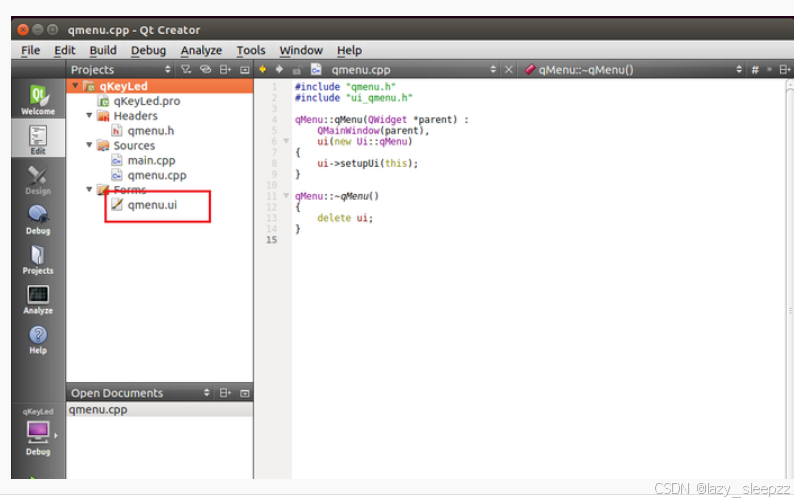Open the Analyze mode
This screenshot has width=794, height=502.
point(38,299)
